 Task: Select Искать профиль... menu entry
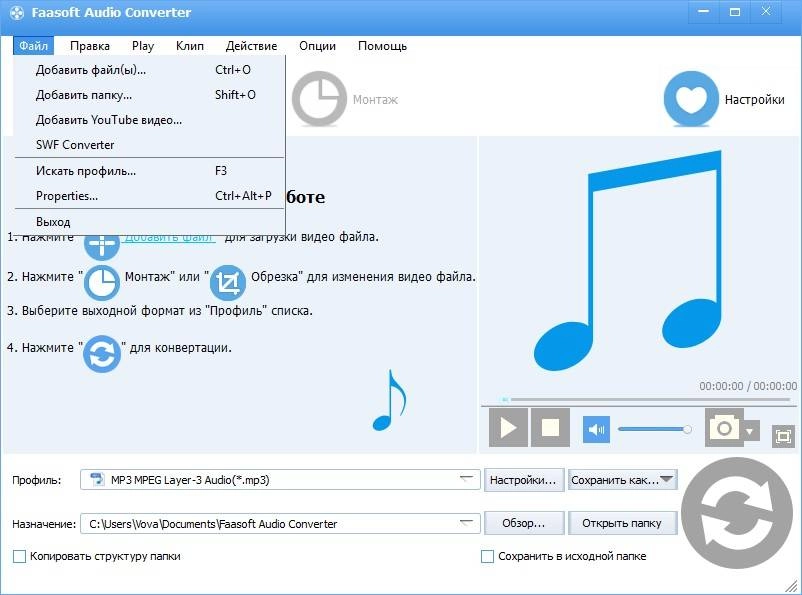click(x=149, y=171)
